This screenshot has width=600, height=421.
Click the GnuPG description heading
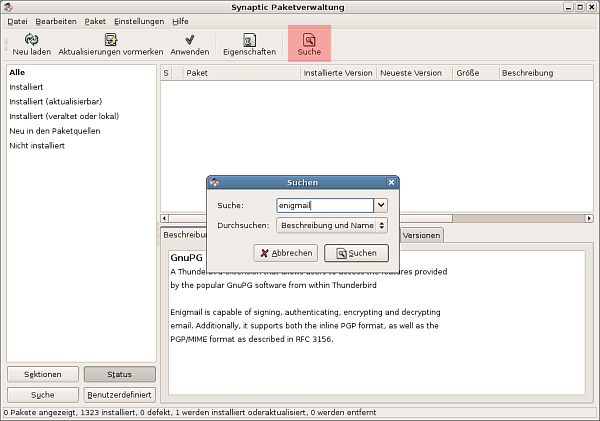pos(186,258)
